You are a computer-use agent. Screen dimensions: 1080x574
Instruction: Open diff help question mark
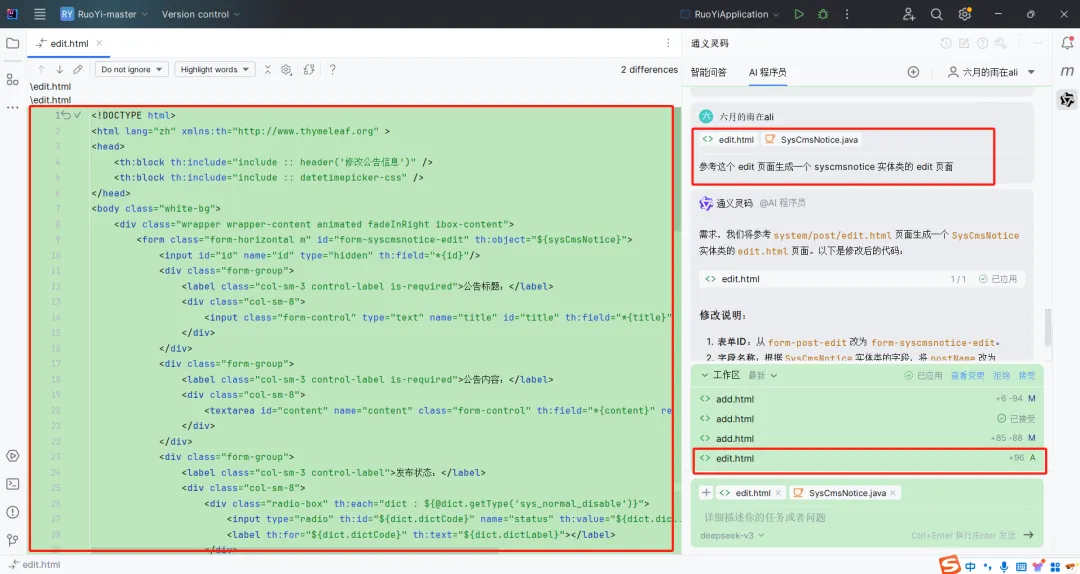pyautogui.click(x=333, y=70)
